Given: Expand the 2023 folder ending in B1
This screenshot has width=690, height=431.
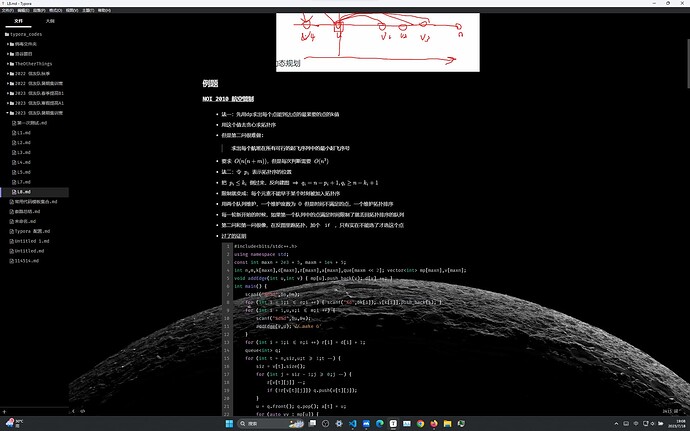Looking at the screenshot, I should 8,93.
